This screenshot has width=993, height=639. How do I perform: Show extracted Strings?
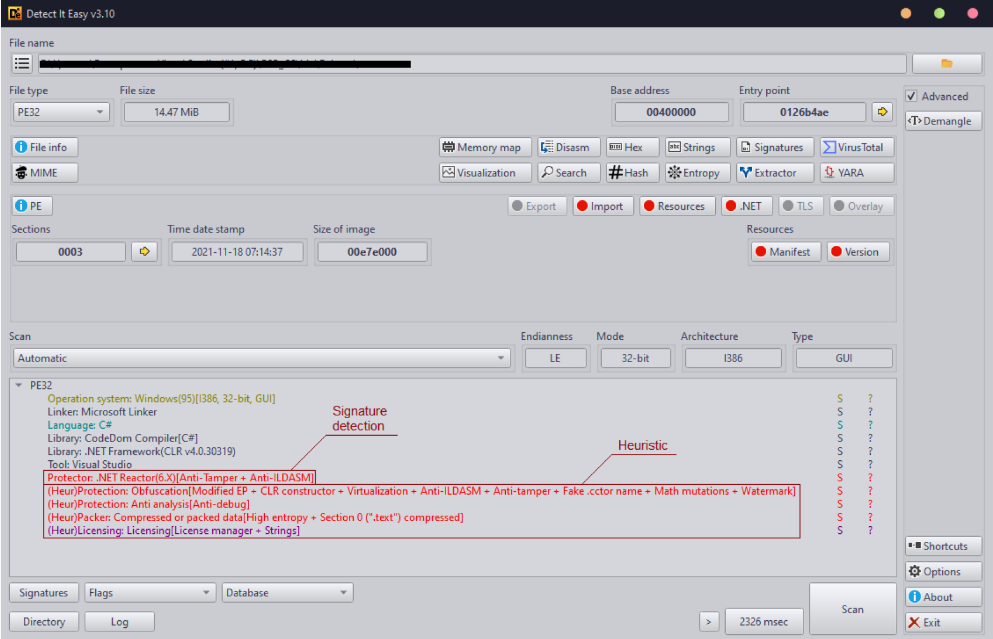click(x=695, y=147)
